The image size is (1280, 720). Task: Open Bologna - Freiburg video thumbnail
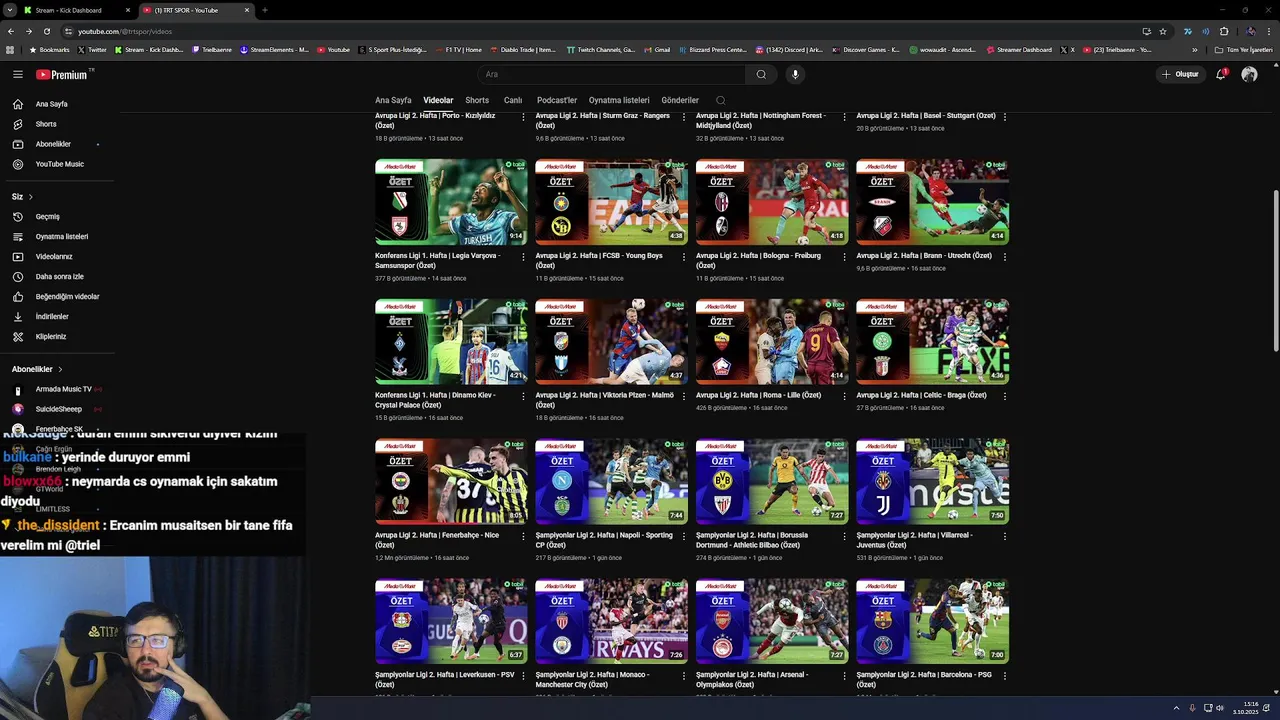pos(772,202)
